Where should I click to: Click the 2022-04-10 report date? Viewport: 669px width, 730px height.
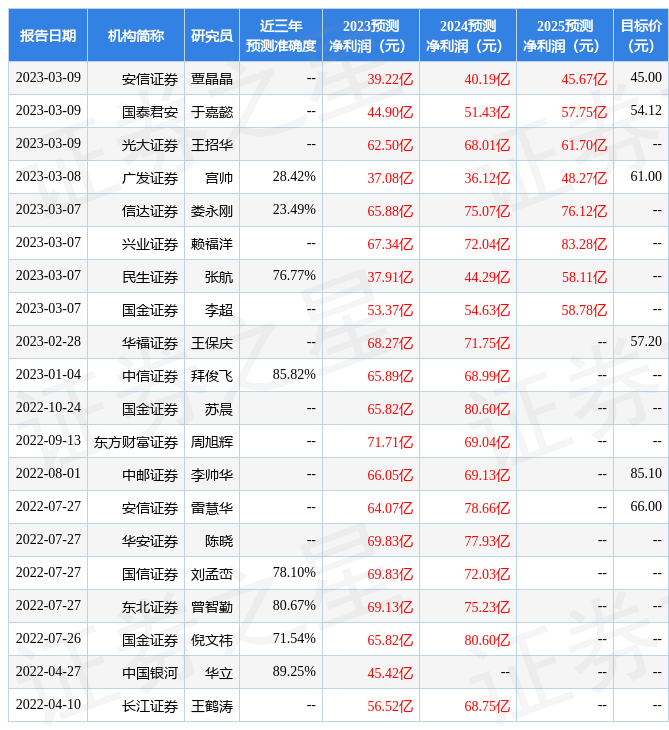(x=48, y=704)
